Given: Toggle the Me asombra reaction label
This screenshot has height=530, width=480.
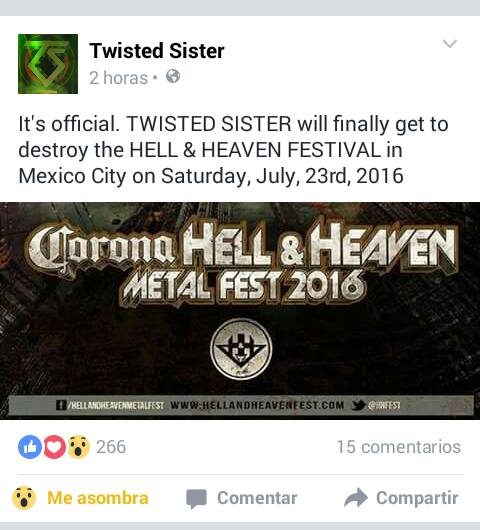Looking at the screenshot, I should (x=98, y=498).
